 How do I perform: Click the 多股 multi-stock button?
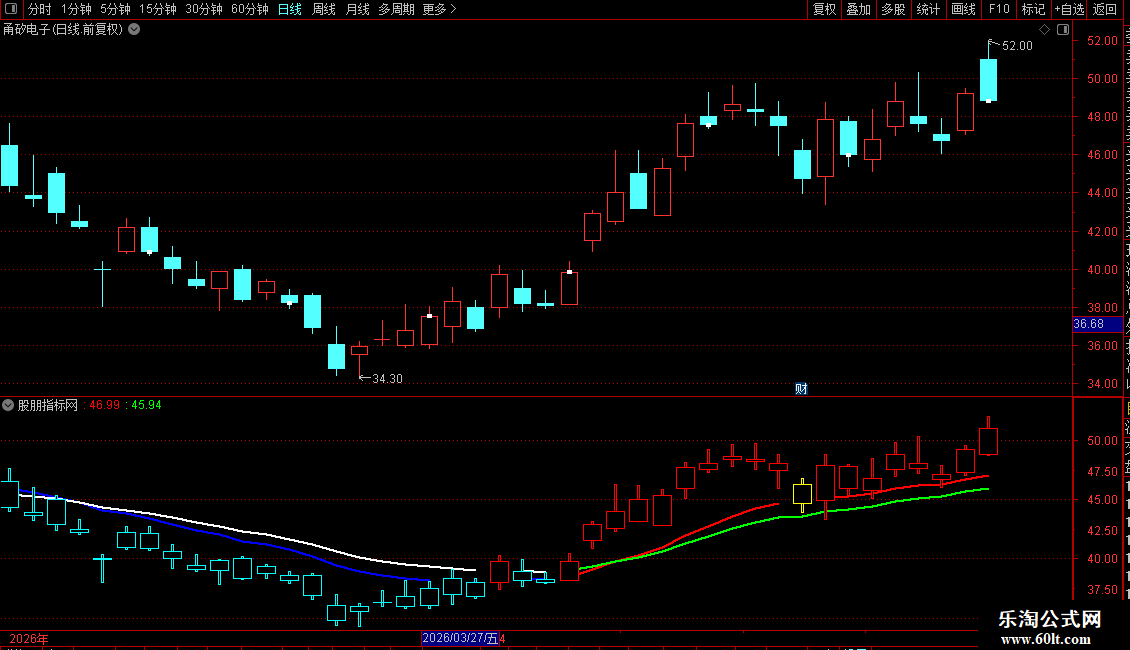(894, 9)
